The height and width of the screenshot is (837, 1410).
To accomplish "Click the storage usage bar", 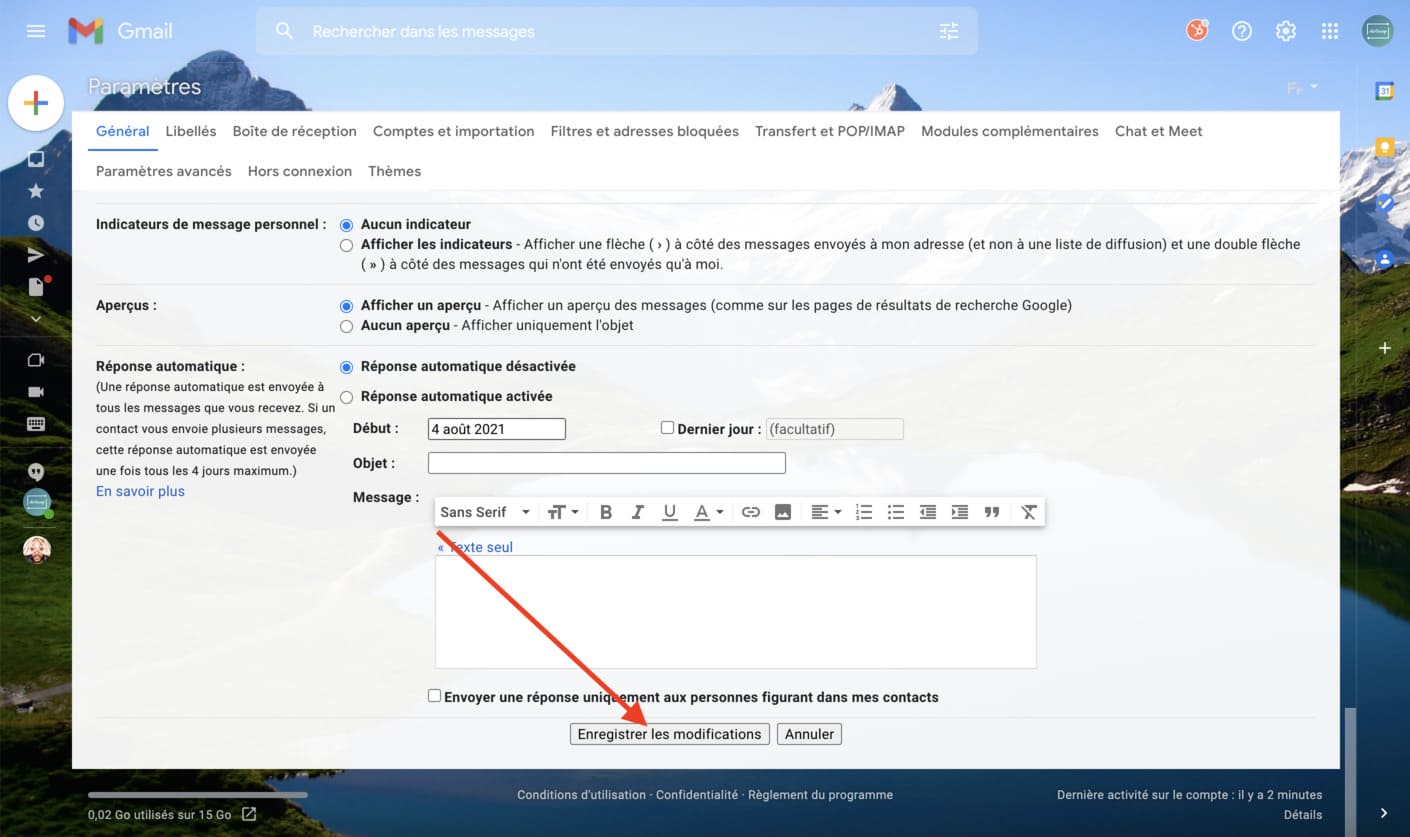I will click(x=198, y=795).
